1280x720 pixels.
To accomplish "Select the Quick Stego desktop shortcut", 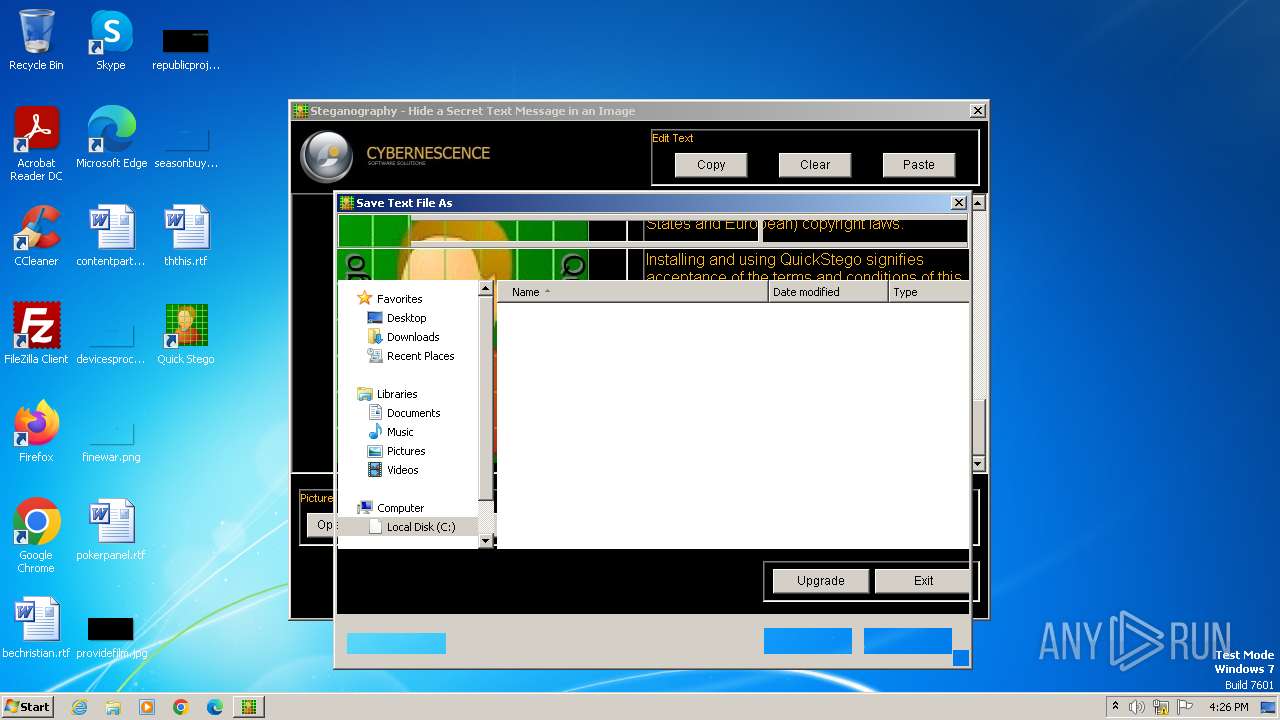I will click(x=186, y=334).
